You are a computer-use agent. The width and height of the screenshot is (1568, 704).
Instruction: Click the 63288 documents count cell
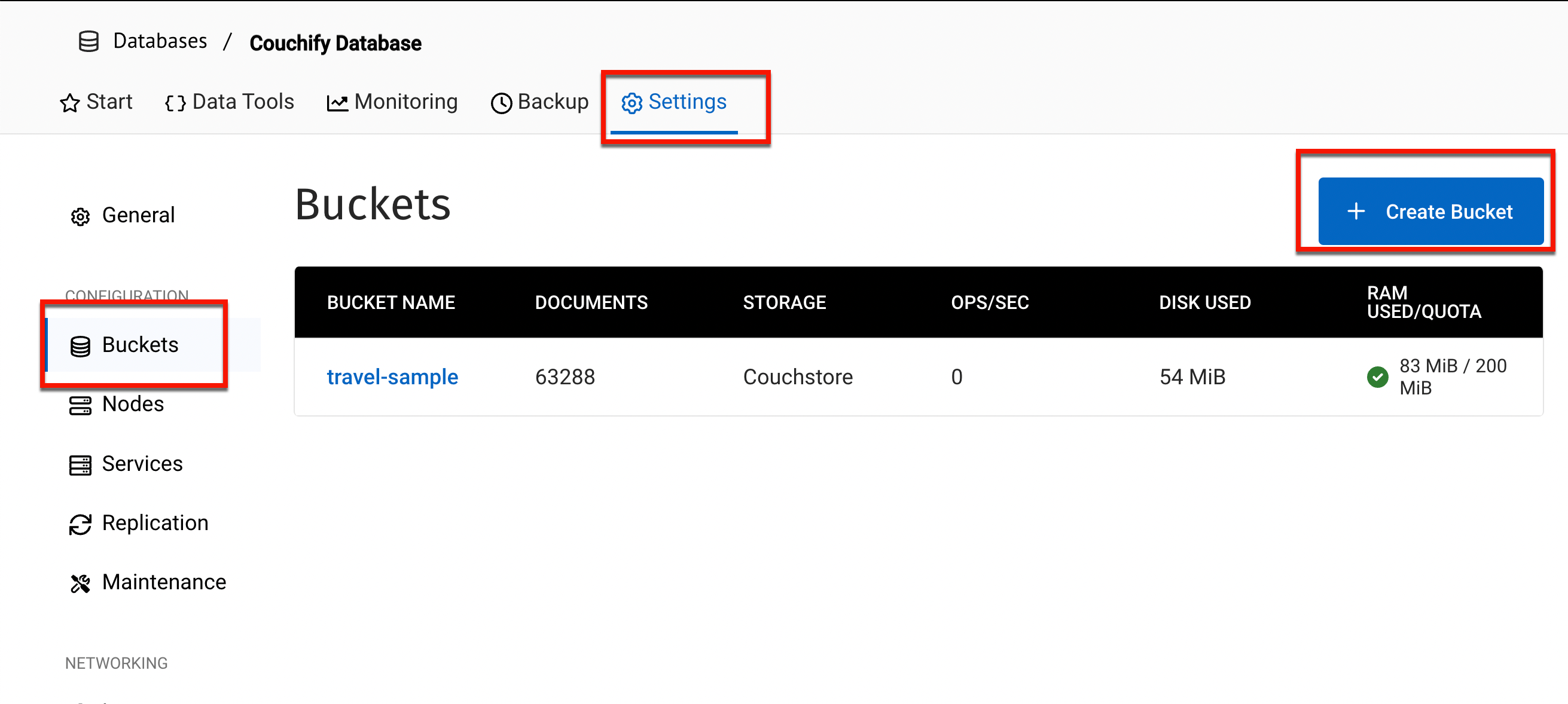coord(565,377)
